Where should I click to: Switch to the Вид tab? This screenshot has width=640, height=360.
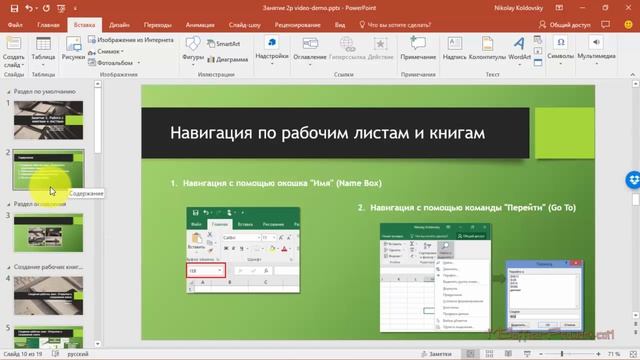pyautogui.click(x=340, y=25)
